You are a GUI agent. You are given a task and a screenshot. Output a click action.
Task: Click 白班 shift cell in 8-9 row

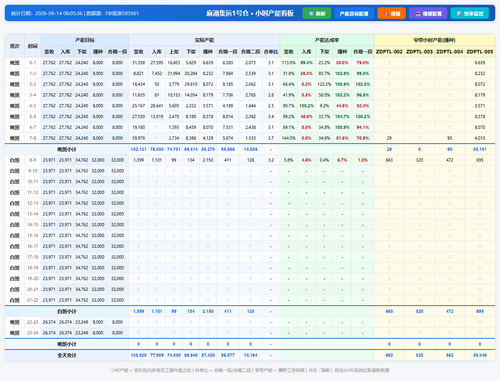point(15,160)
